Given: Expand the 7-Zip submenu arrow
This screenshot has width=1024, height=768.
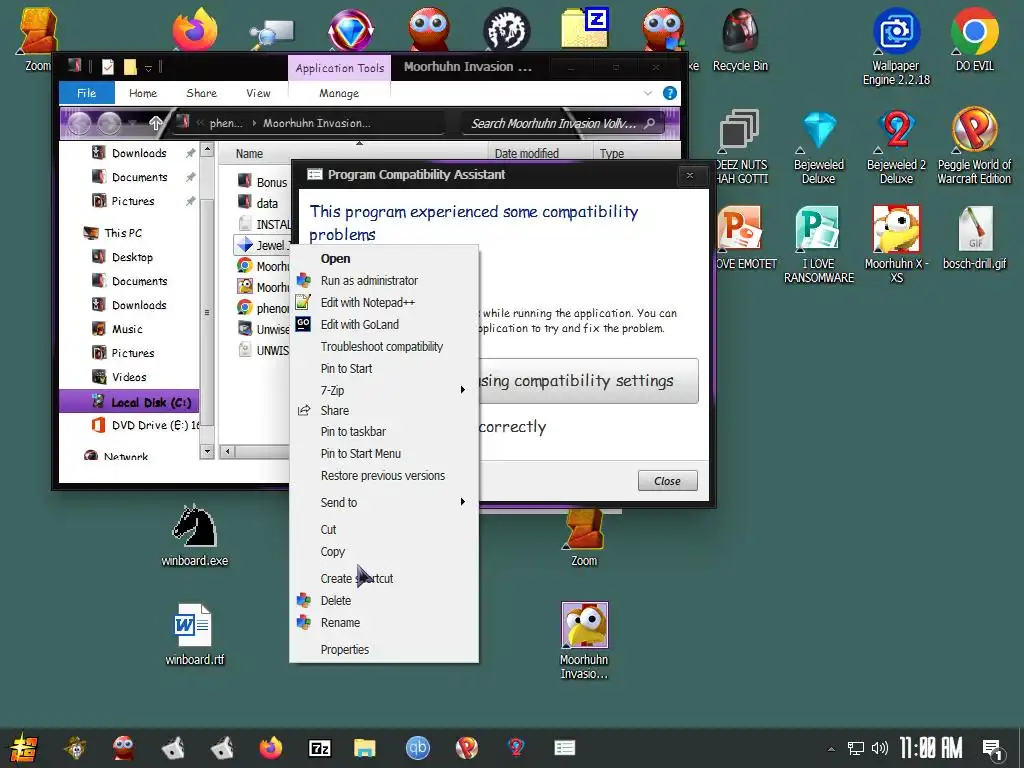Looking at the screenshot, I should pos(462,390).
